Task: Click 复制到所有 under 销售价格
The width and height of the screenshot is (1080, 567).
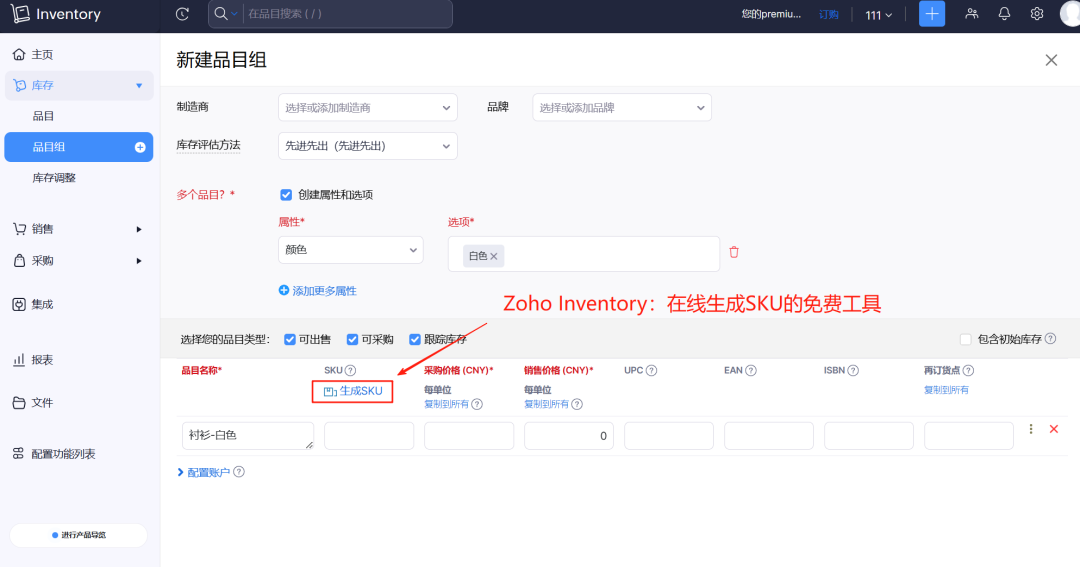Action: pos(546,404)
